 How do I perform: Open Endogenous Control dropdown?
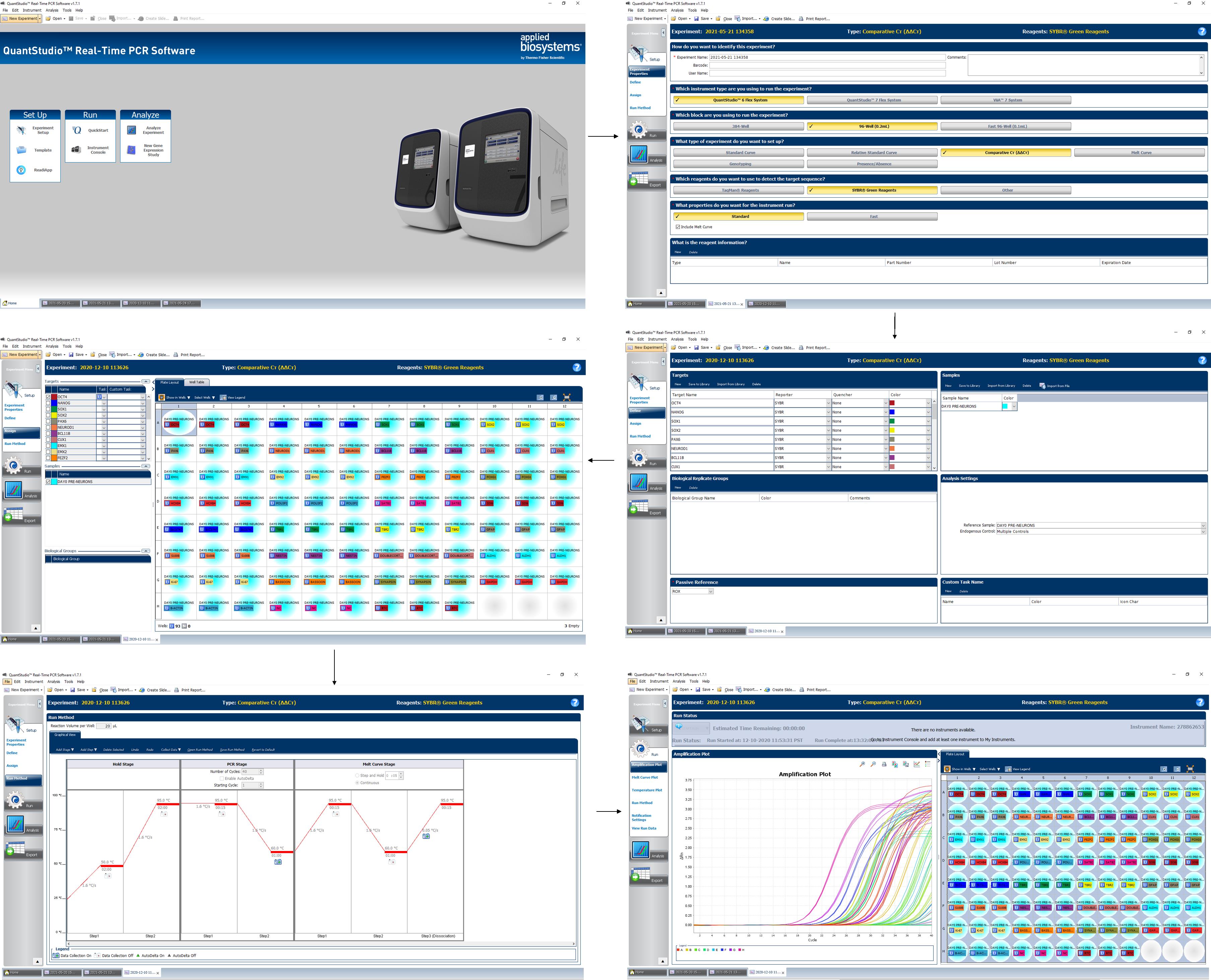coord(1203,531)
